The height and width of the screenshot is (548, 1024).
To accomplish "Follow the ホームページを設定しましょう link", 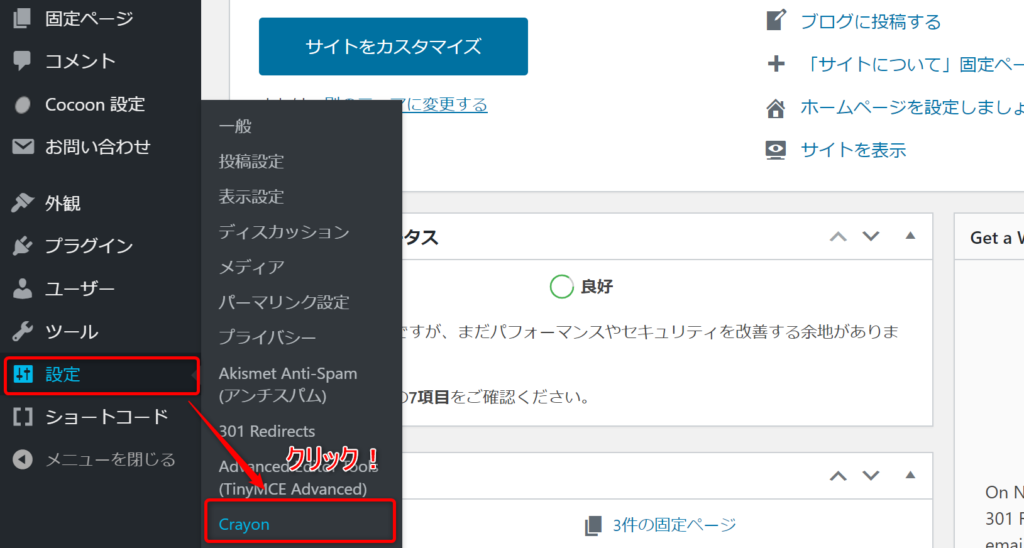I will point(912,108).
